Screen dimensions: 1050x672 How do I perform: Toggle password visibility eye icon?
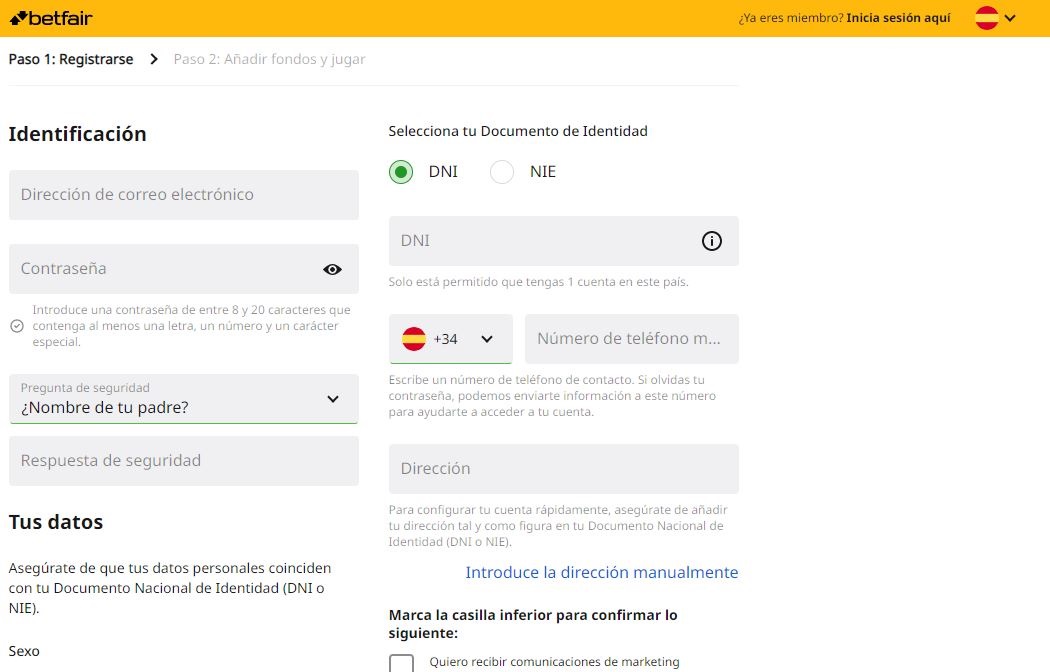332,269
